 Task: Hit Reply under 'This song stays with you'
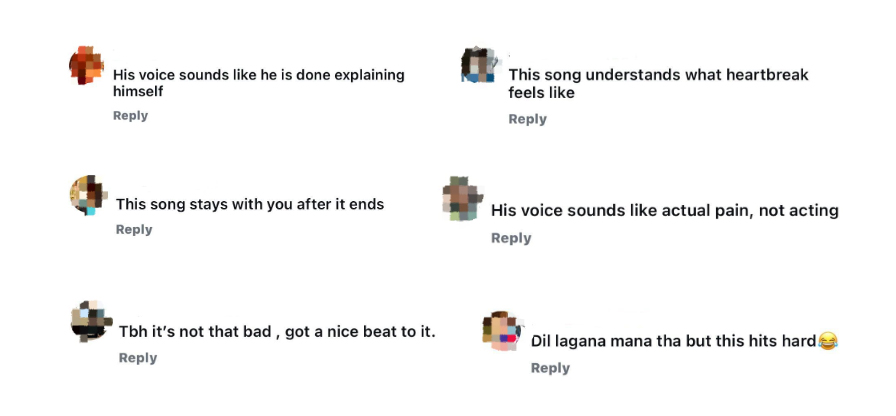tap(134, 230)
